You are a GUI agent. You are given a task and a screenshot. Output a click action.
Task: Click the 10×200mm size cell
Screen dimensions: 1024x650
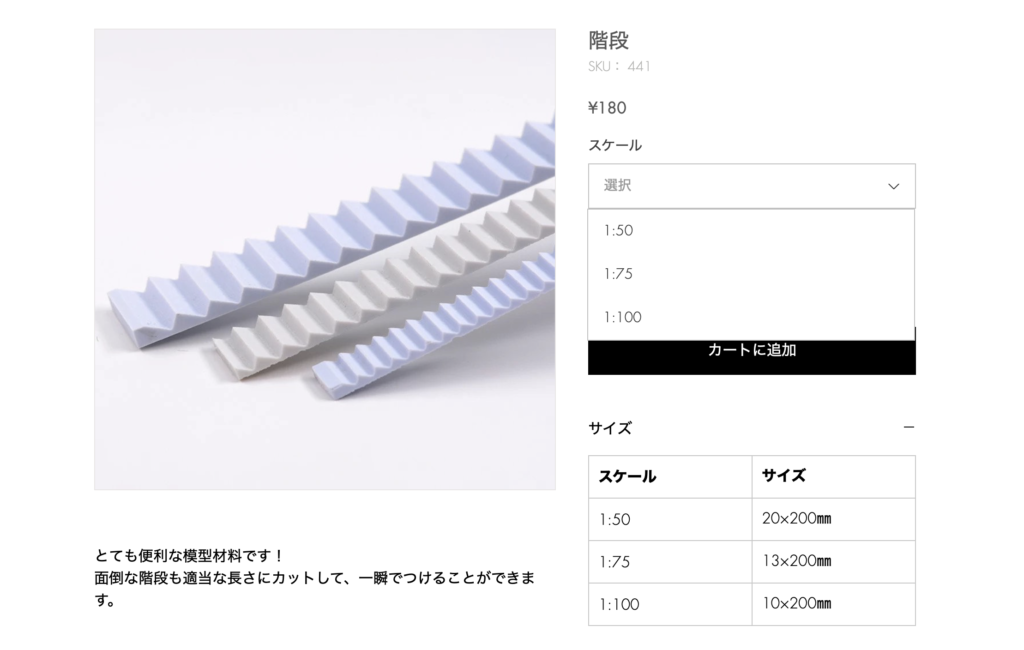click(833, 604)
